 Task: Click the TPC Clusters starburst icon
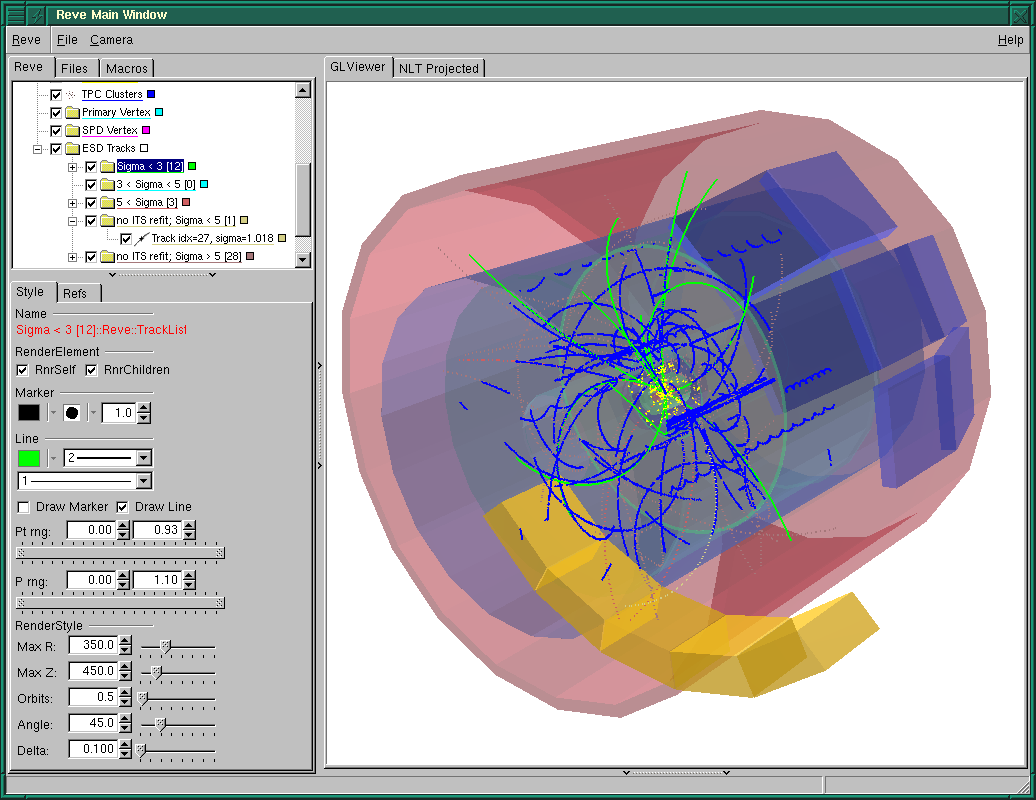coord(70,94)
